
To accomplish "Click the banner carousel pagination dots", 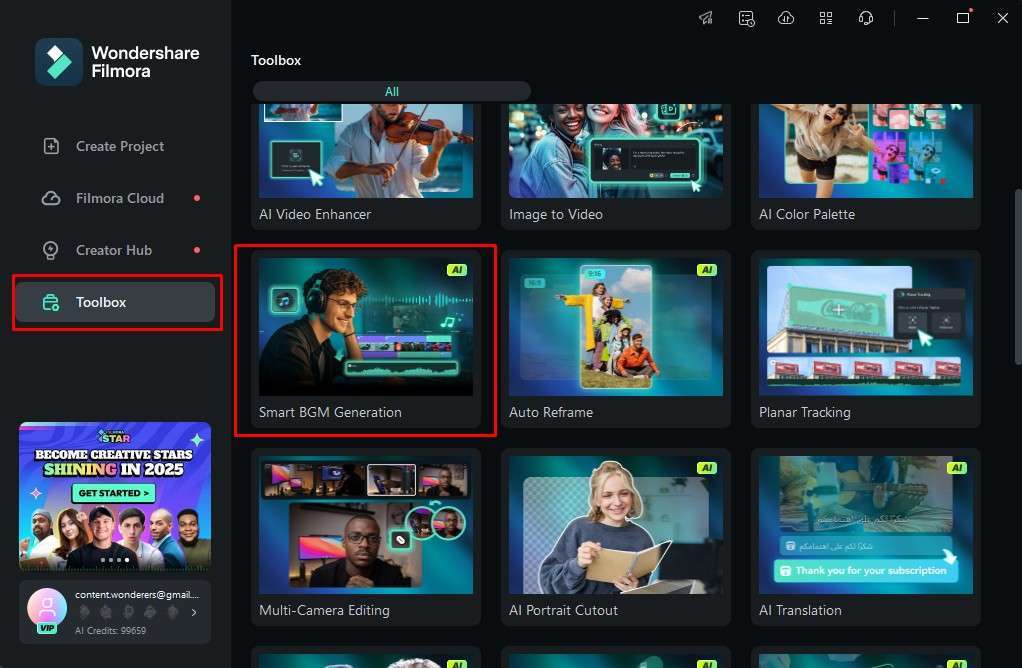I will pos(115,560).
